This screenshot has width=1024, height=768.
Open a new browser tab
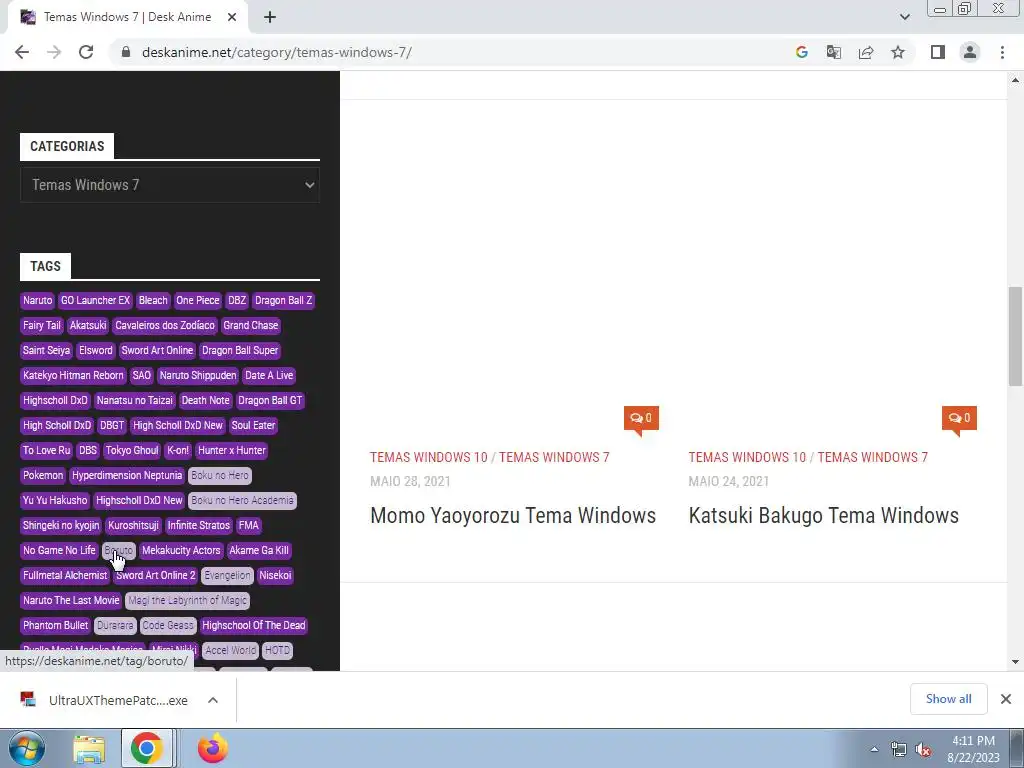coord(270,17)
